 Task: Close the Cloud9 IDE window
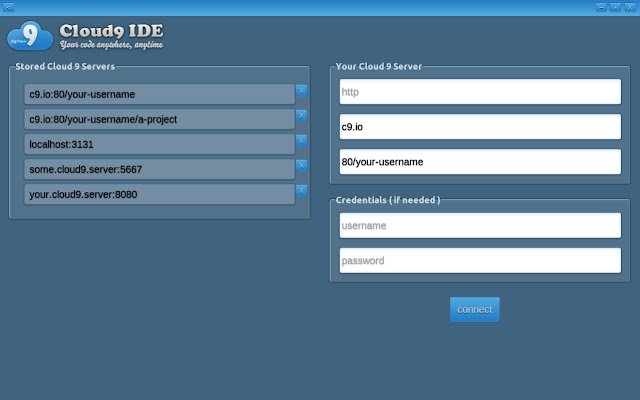click(630, 7)
